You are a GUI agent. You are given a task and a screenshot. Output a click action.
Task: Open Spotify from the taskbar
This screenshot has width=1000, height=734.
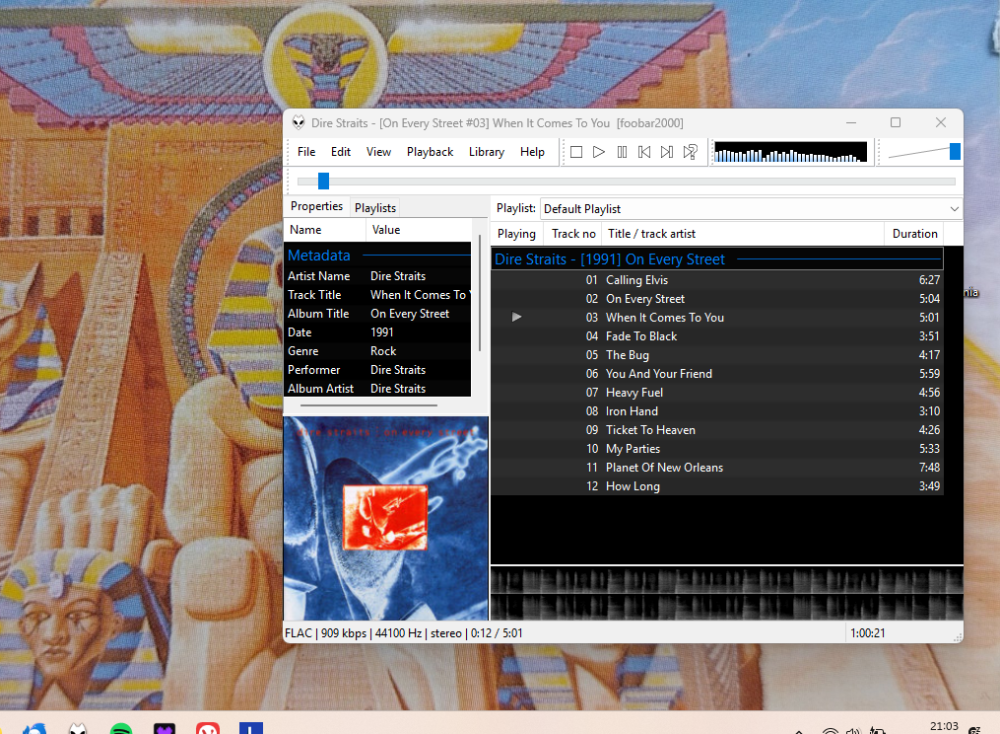point(121,729)
